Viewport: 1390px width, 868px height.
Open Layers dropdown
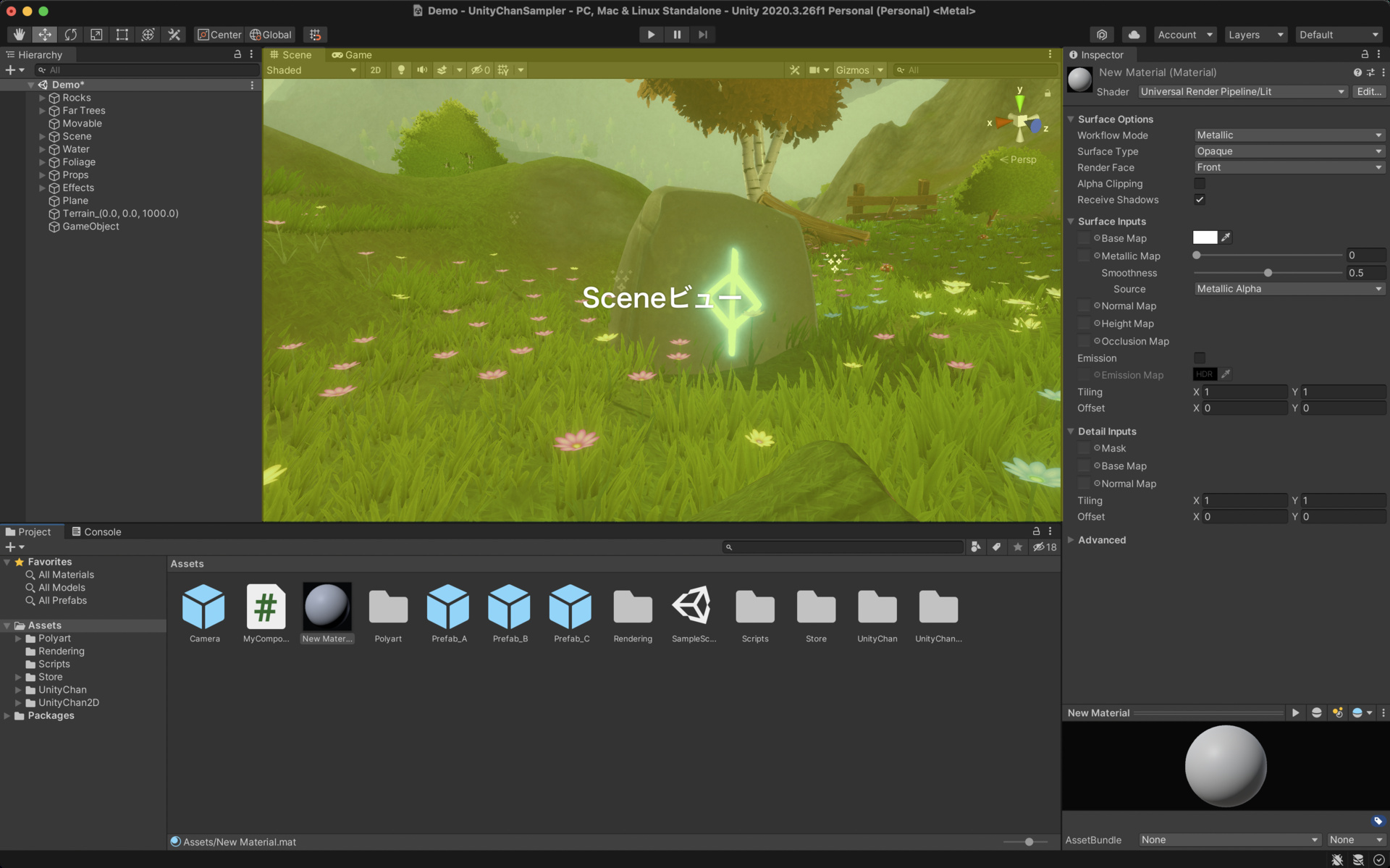coord(1255,35)
